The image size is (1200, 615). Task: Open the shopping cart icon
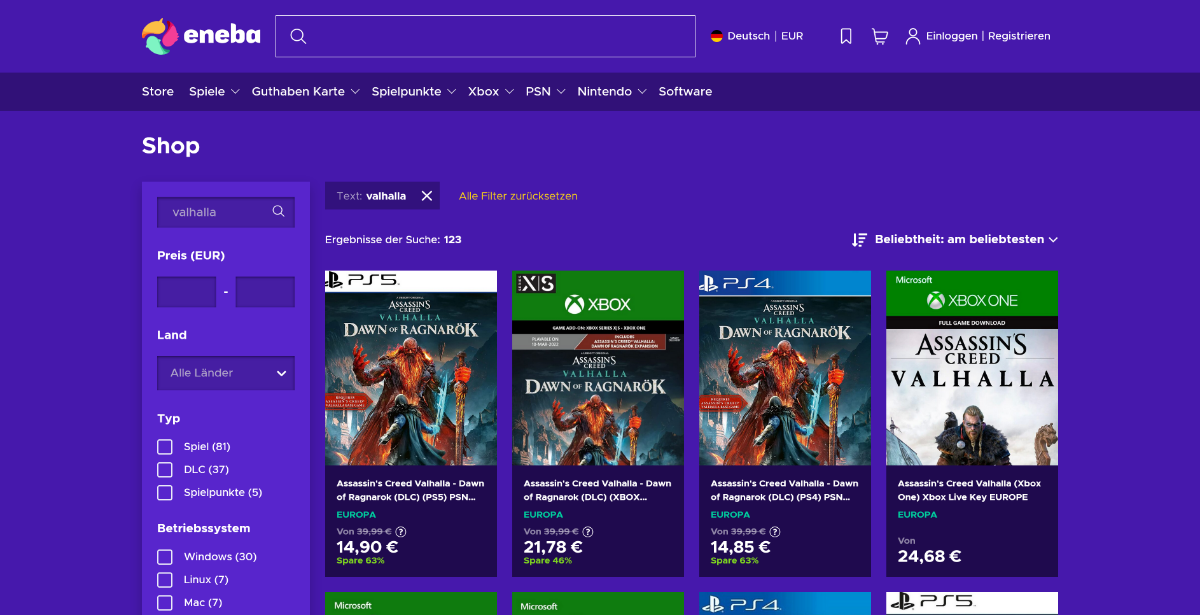pyautogui.click(x=880, y=36)
